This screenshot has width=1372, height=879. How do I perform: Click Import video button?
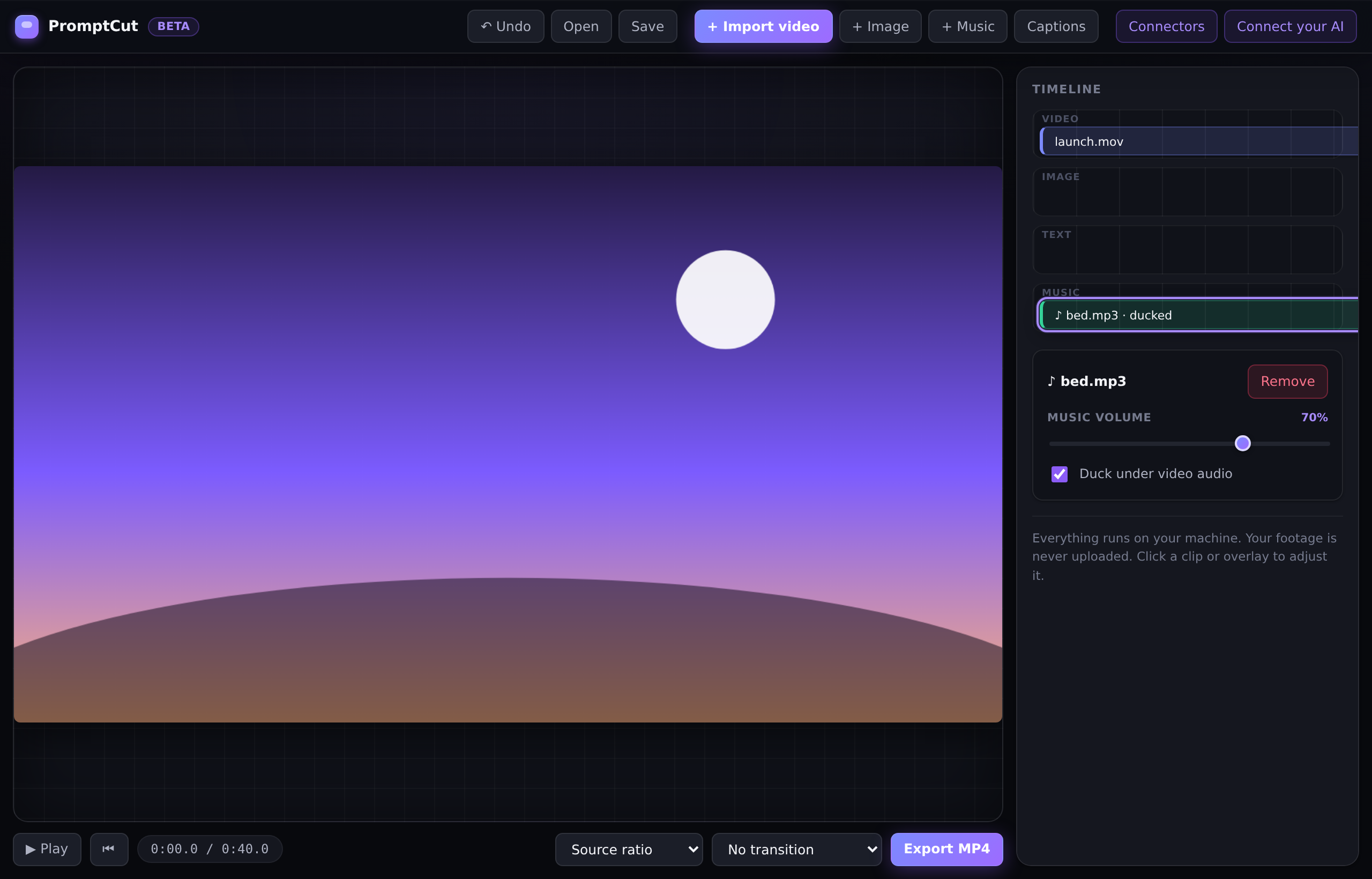tap(764, 26)
